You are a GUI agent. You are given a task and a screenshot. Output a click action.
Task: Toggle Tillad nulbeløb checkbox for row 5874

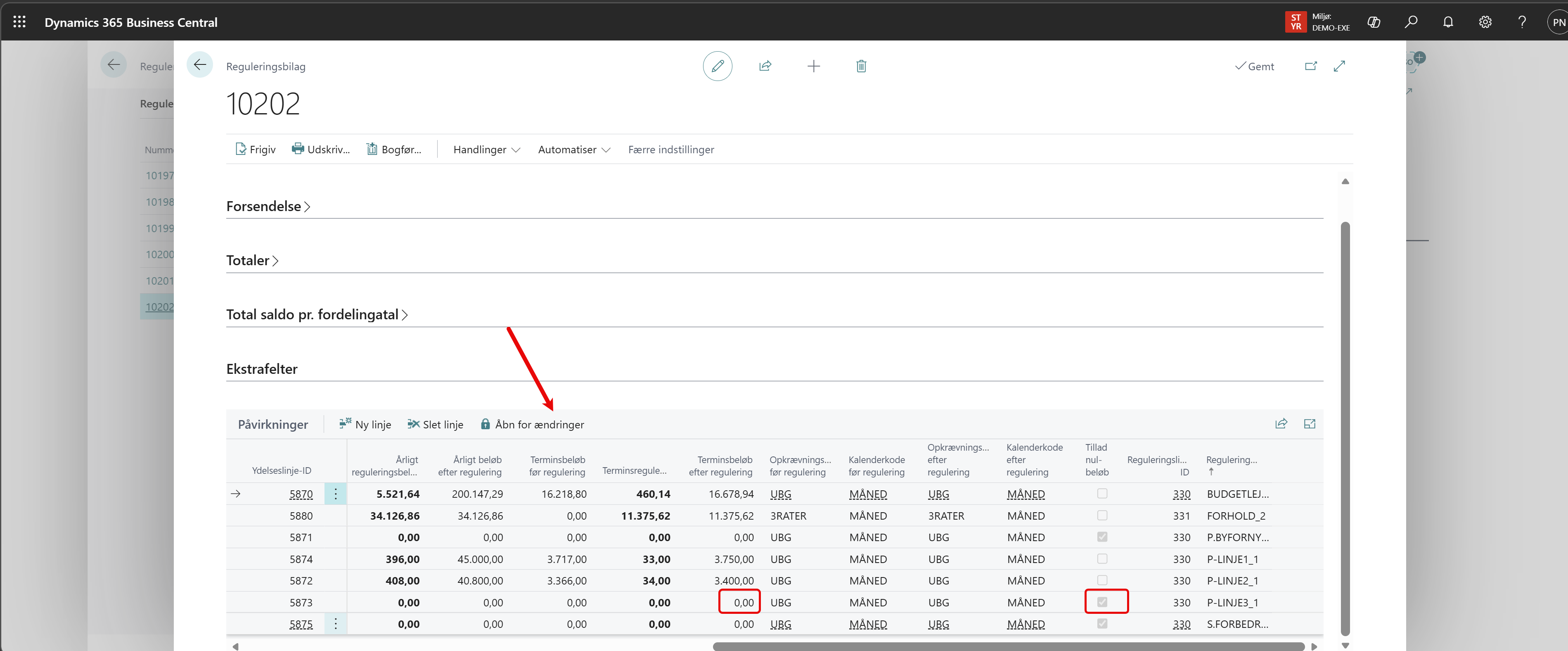[1102, 558]
